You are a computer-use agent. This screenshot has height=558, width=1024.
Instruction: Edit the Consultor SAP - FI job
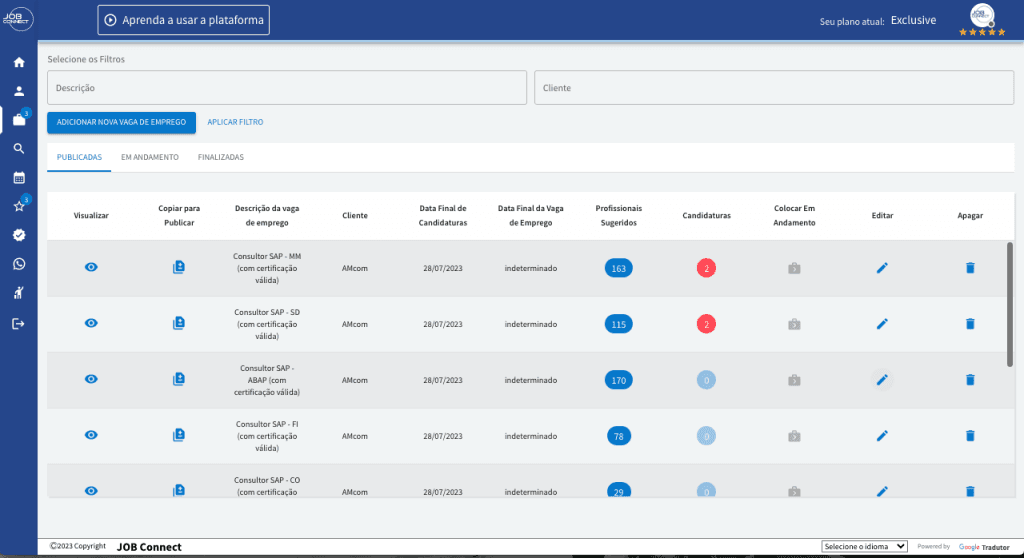tap(882, 436)
